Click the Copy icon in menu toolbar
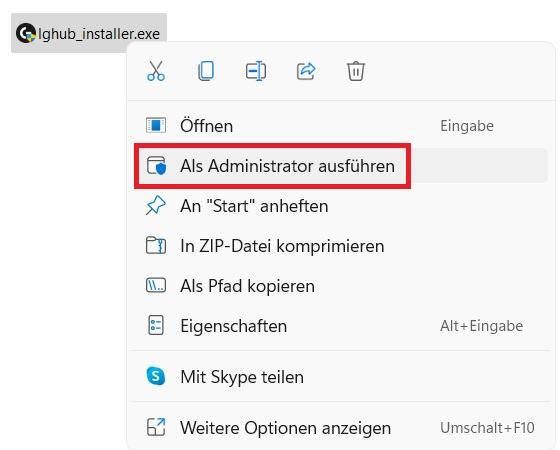Image resolution: width=560 pixels, height=450 pixels. (206, 71)
